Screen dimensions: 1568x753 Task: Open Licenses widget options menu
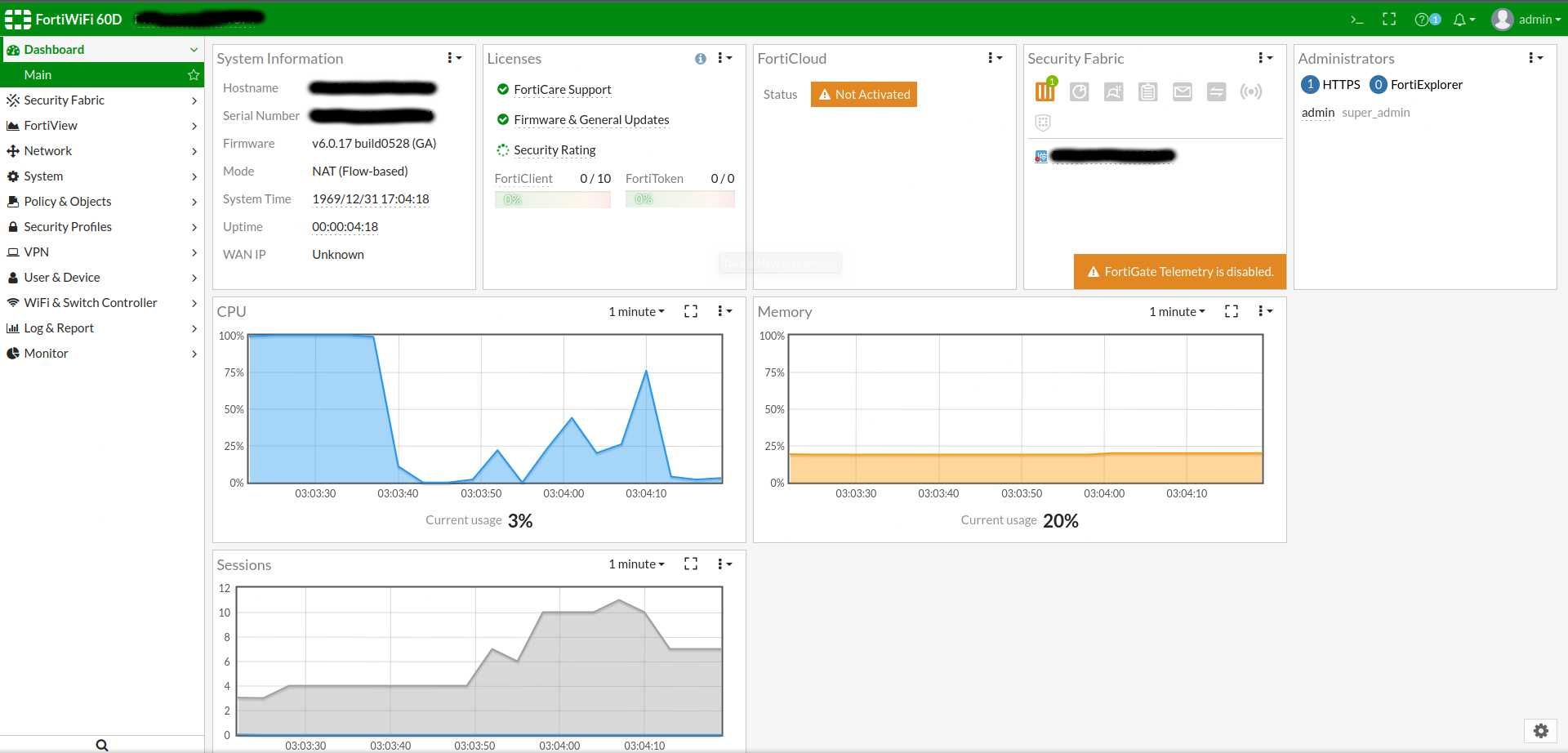coord(724,58)
